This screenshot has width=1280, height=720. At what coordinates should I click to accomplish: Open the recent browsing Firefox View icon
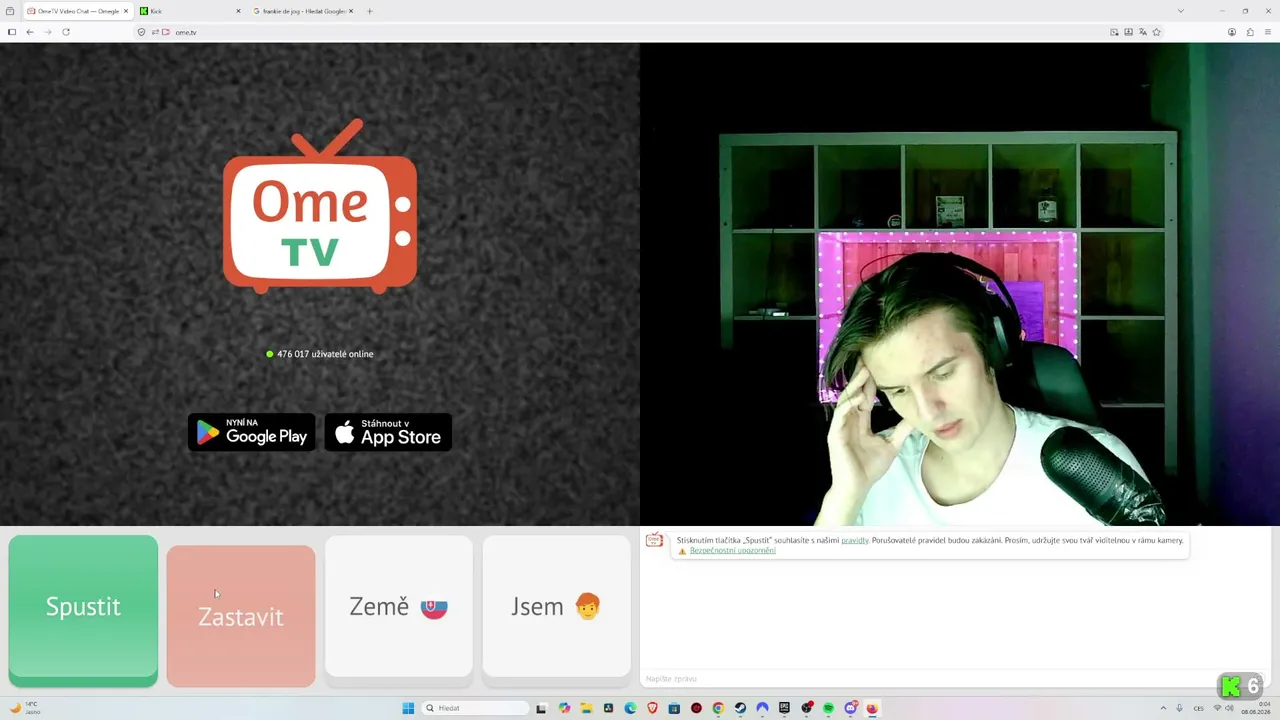coord(10,11)
